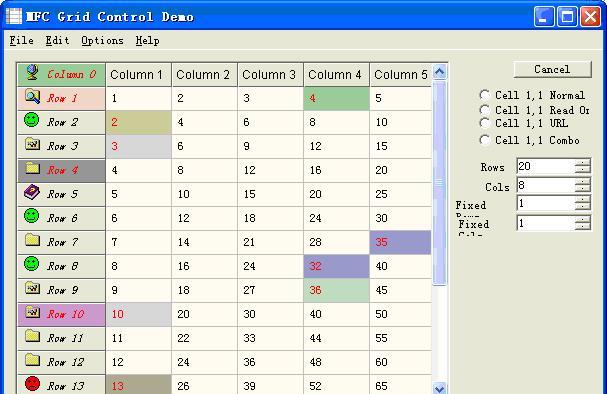Click the folder icon in Row 11
The image size is (607, 394).
[33, 336]
